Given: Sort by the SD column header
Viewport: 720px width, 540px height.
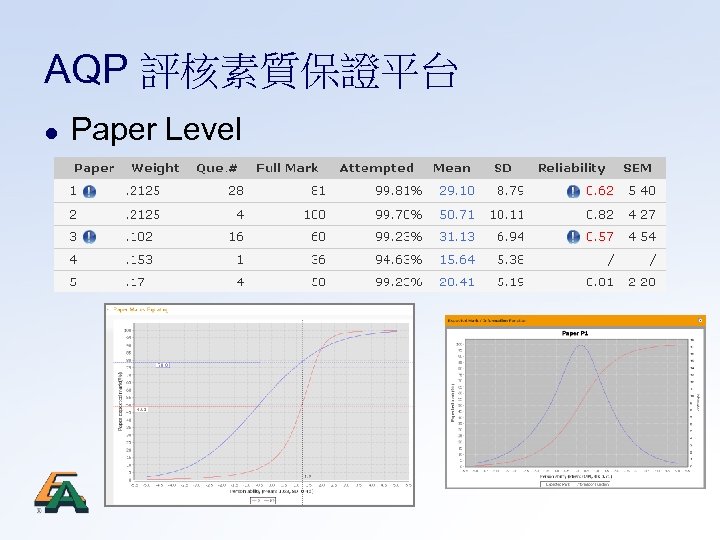Looking at the screenshot, I should [502, 168].
